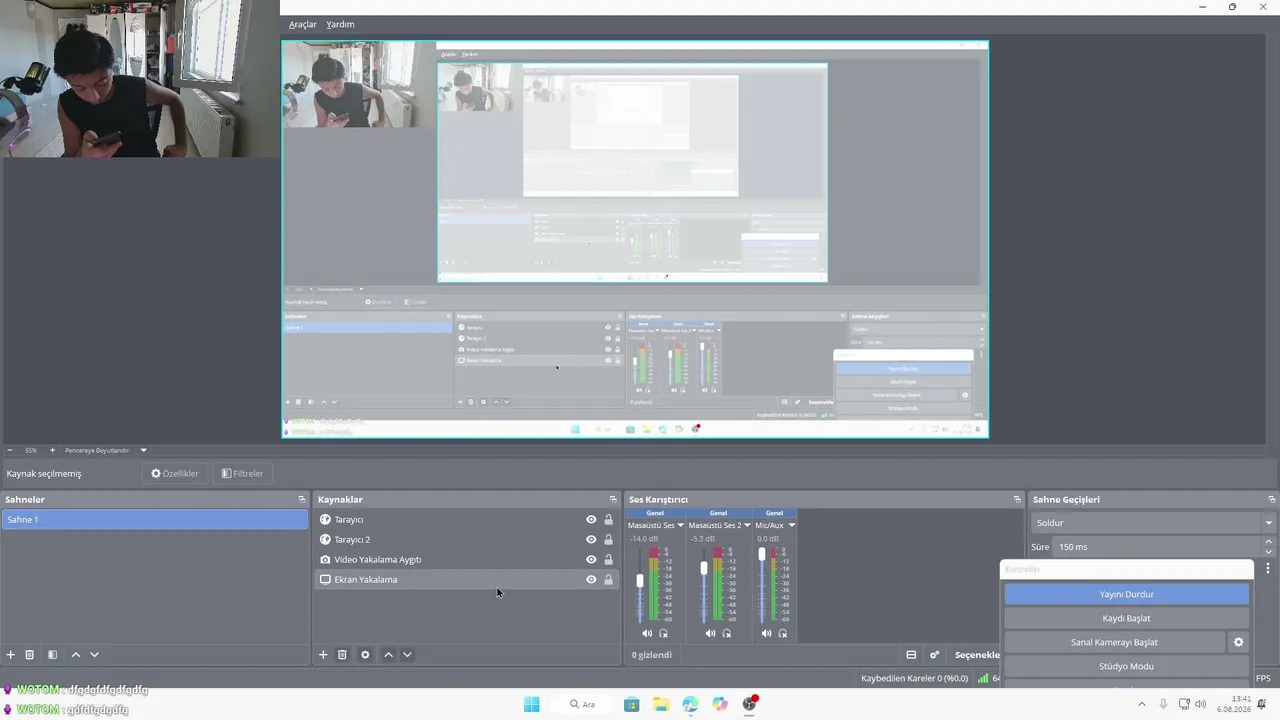1280x720 pixels.
Task: Float the Ses Karıştırıcı dock panel
Action: coord(1017,499)
